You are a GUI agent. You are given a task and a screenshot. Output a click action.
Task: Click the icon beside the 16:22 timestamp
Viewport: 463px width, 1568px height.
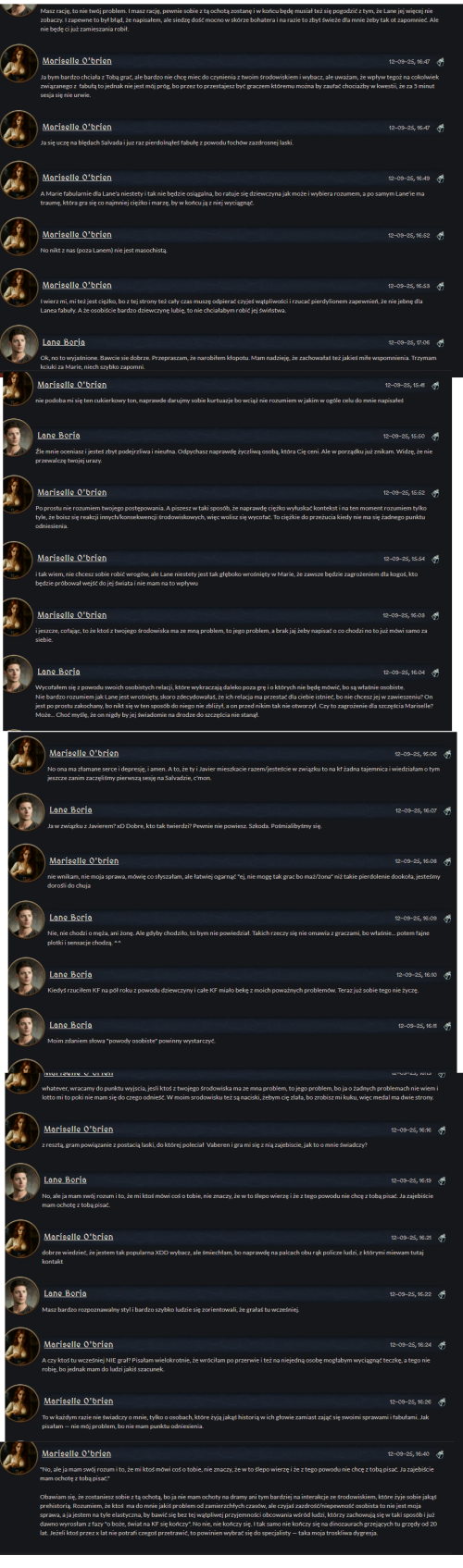pyautogui.click(x=443, y=1294)
